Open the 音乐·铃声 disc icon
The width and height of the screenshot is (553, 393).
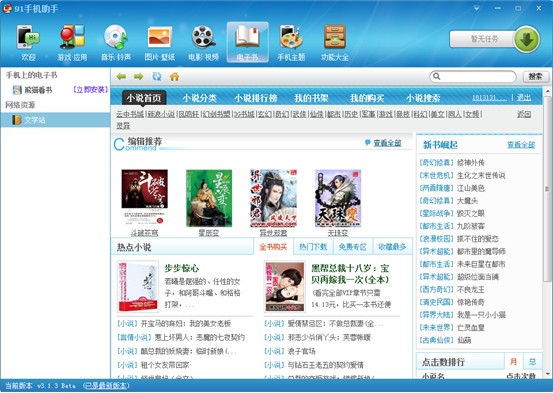click(116, 37)
